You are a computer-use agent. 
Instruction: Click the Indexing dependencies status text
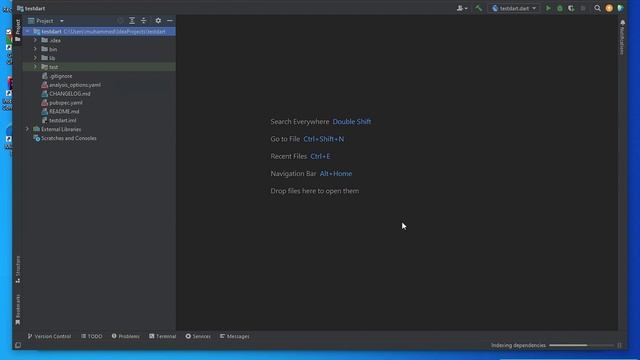[x=518, y=345]
